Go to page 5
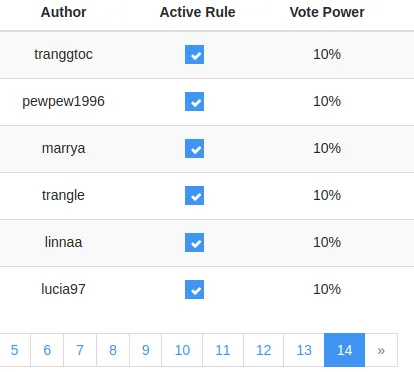 pyautogui.click(x=15, y=350)
